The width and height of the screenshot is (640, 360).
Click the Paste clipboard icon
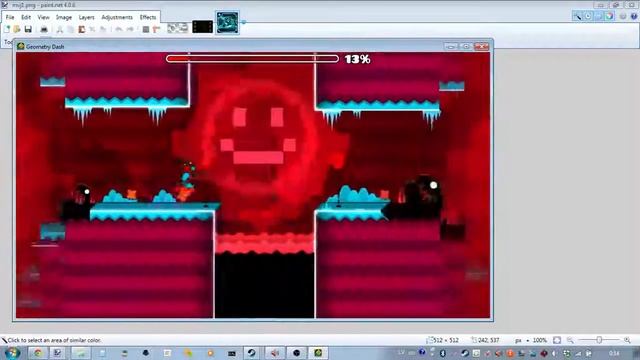tap(82, 29)
